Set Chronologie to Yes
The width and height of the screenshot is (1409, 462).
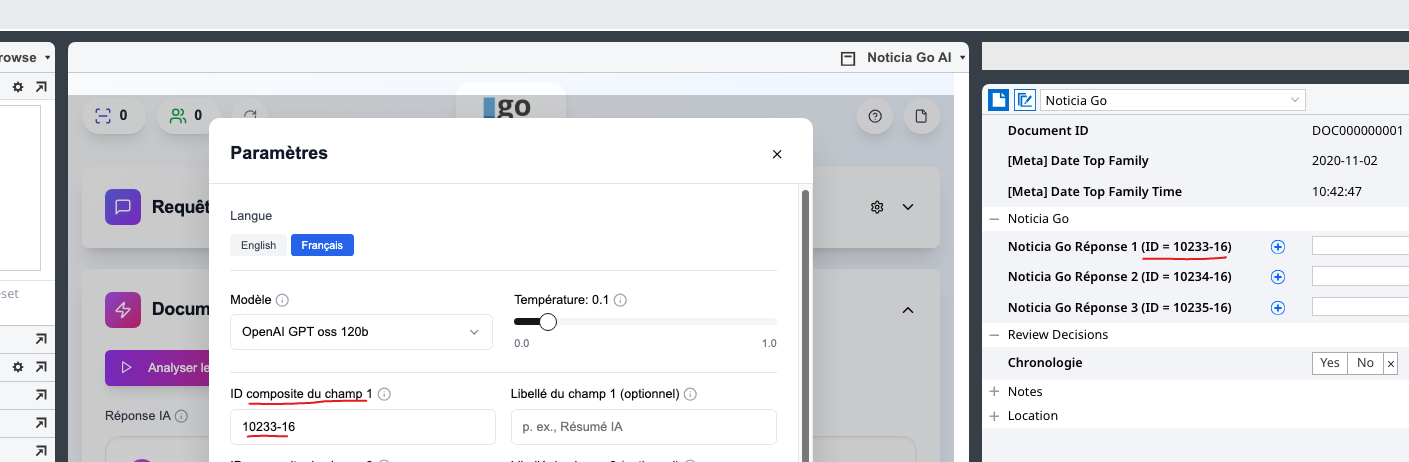click(x=1329, y=363)
